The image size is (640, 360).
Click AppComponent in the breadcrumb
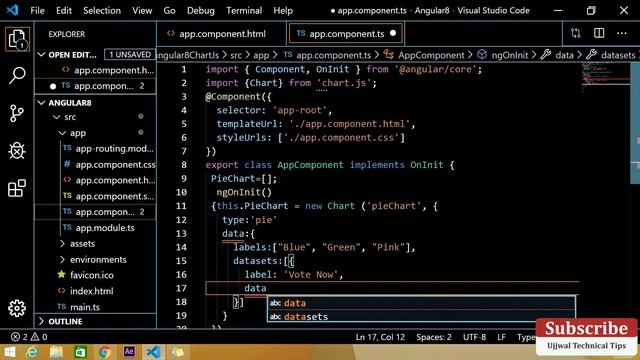click(x=431, y=55)
